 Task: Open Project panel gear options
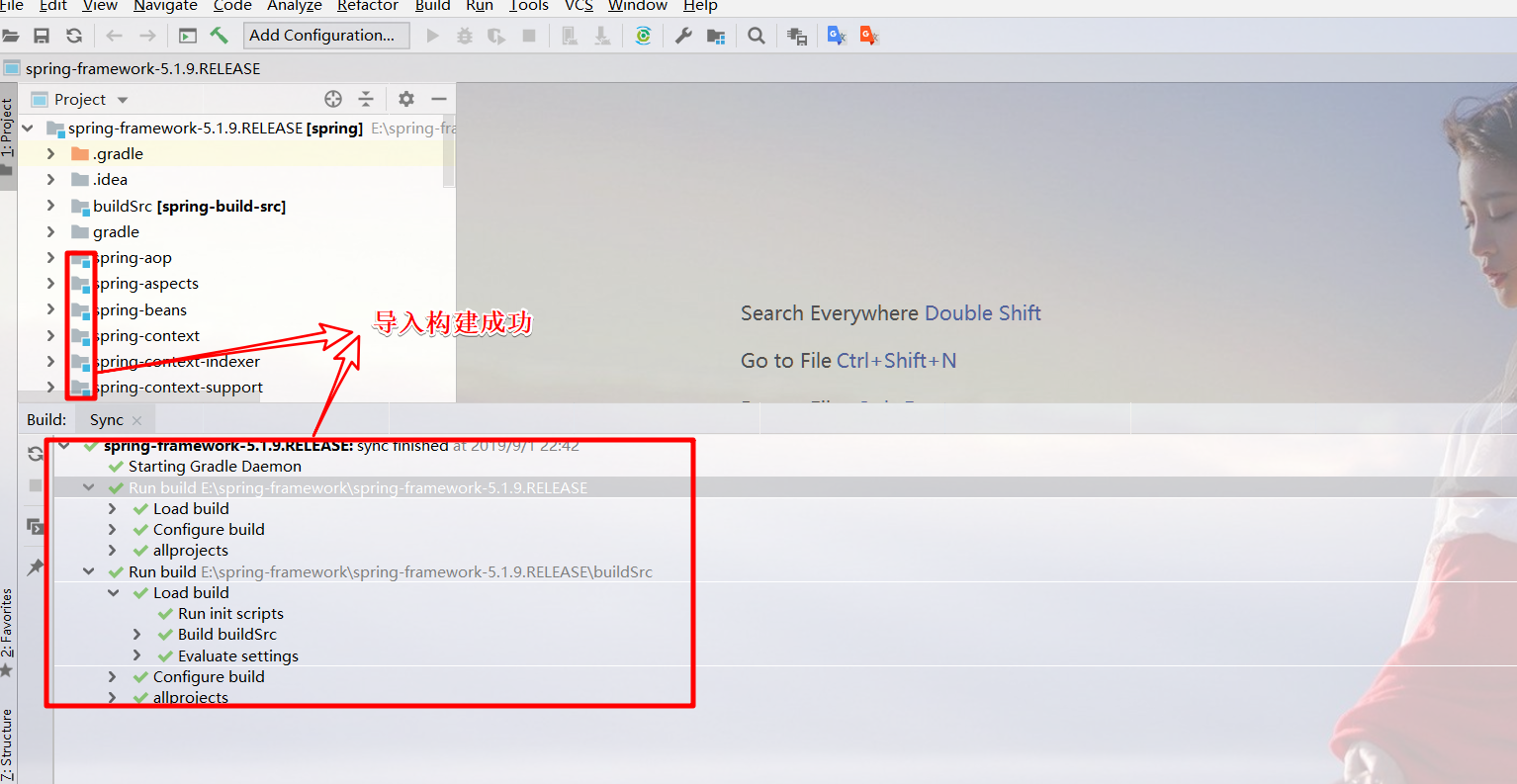[x=406, y=99]
